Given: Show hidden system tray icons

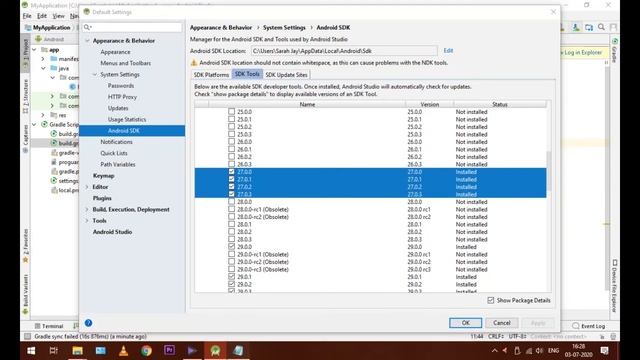Looking at the screenshot, I should [x=494, y=351].
